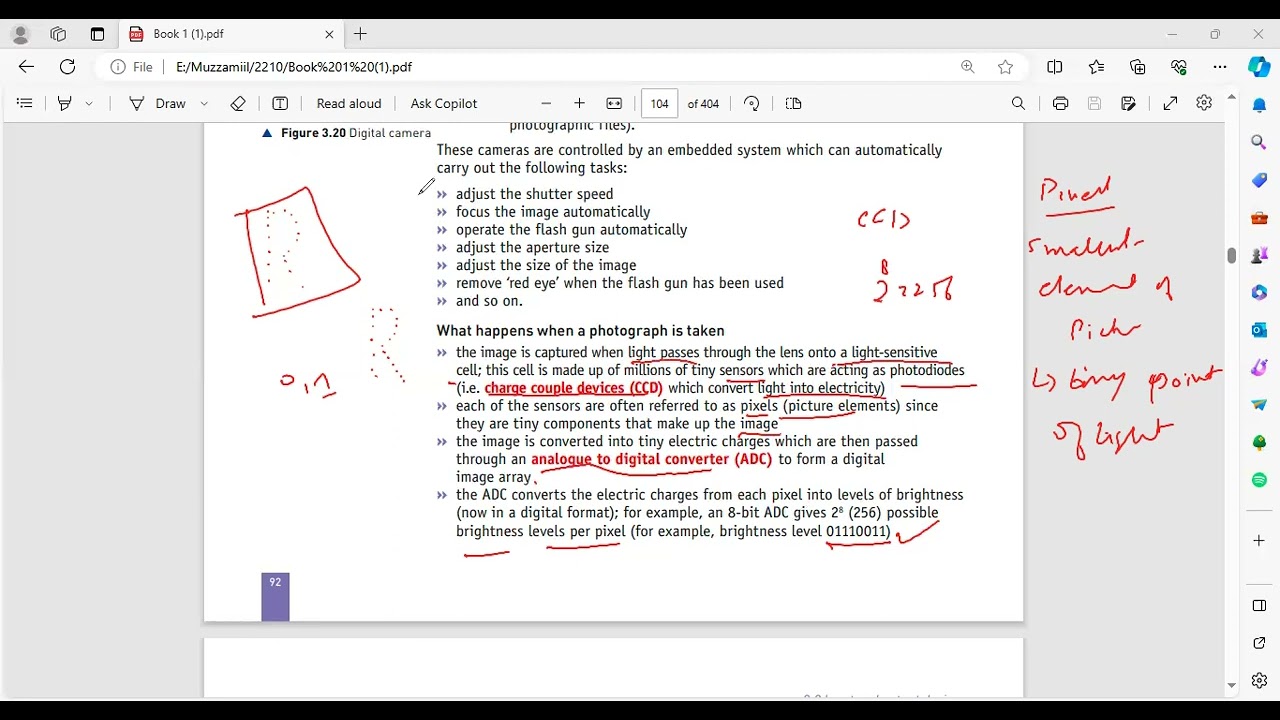Open Spotify in the sidebar
This screenshot has height=720, width=1280.
(1259, 480)
